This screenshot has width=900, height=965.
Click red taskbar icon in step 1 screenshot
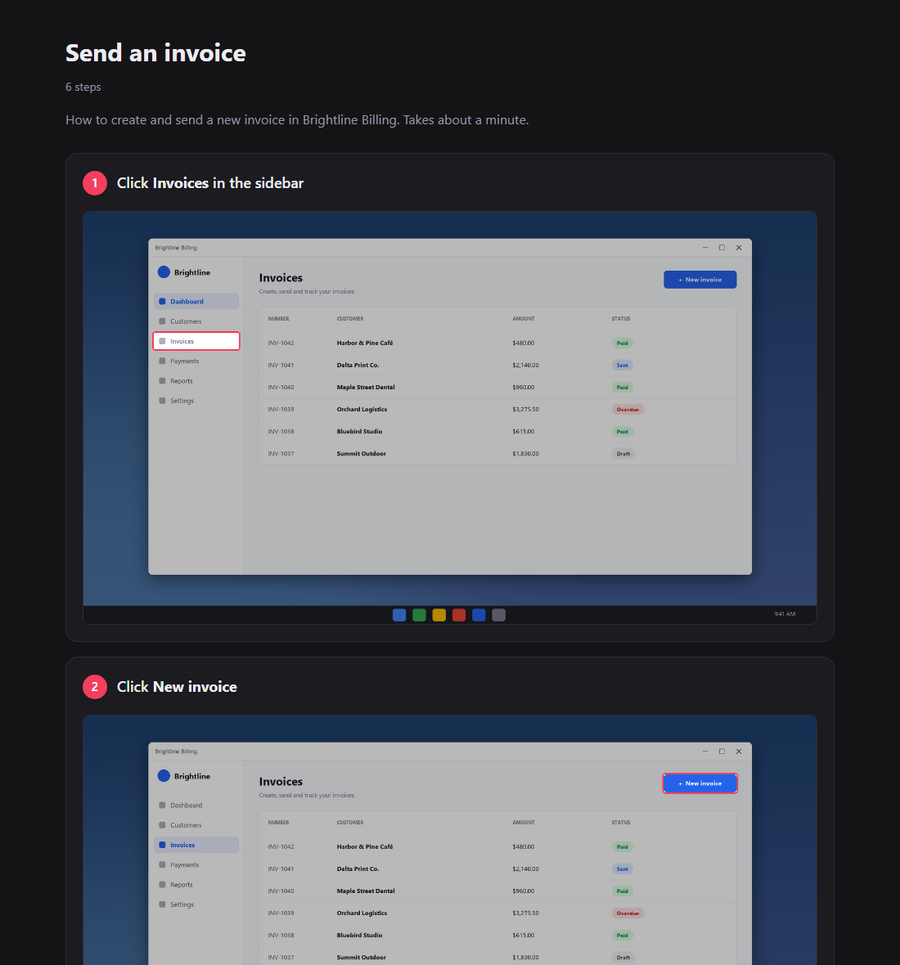click(x=459, y=615)
